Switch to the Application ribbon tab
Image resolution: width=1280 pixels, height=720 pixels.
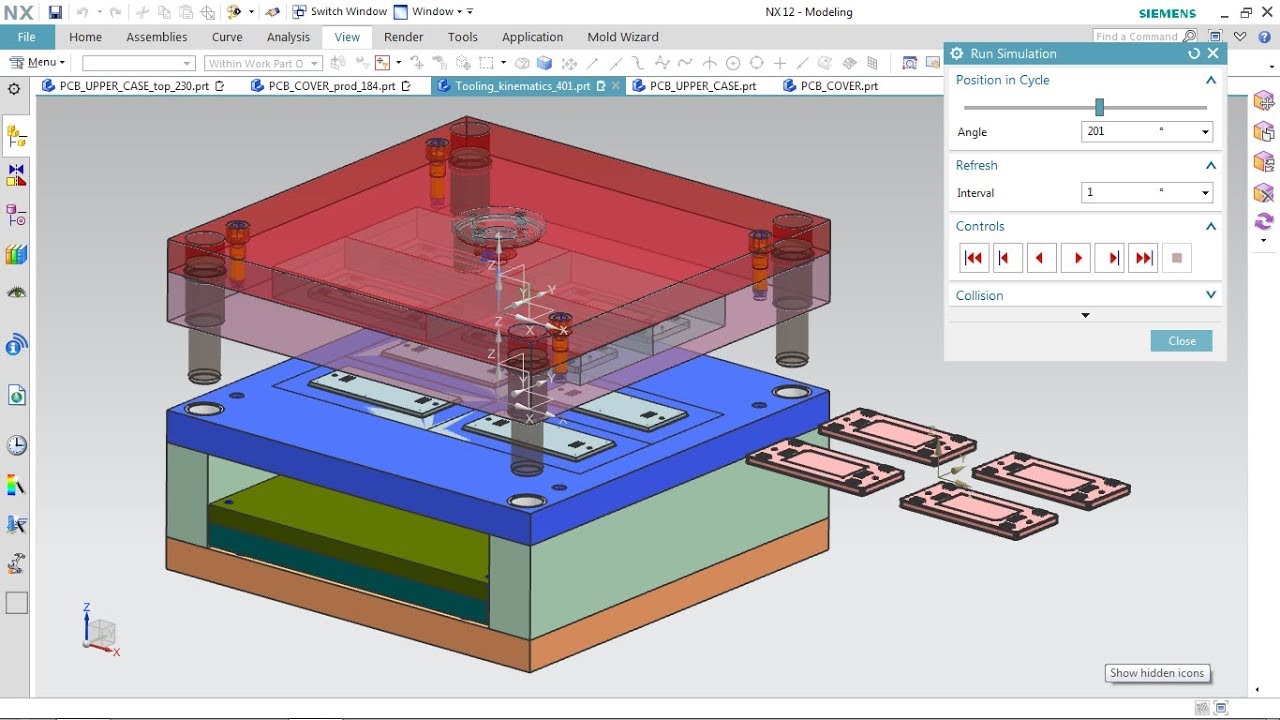coord(532,37)
